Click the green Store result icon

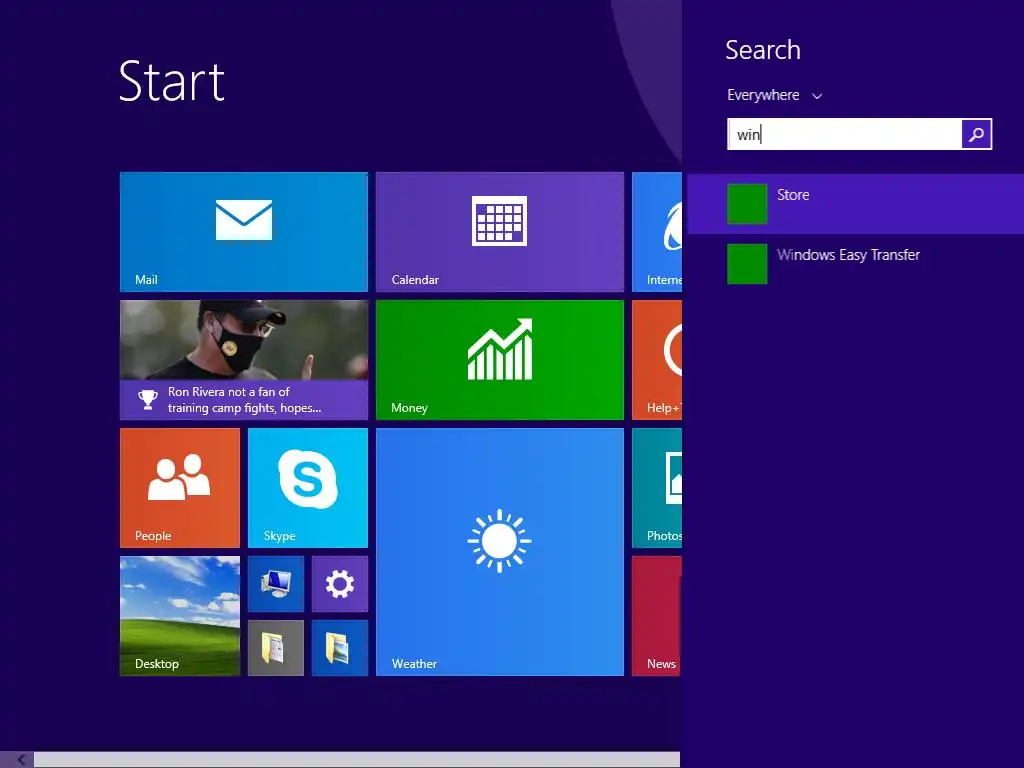[747, 204]
